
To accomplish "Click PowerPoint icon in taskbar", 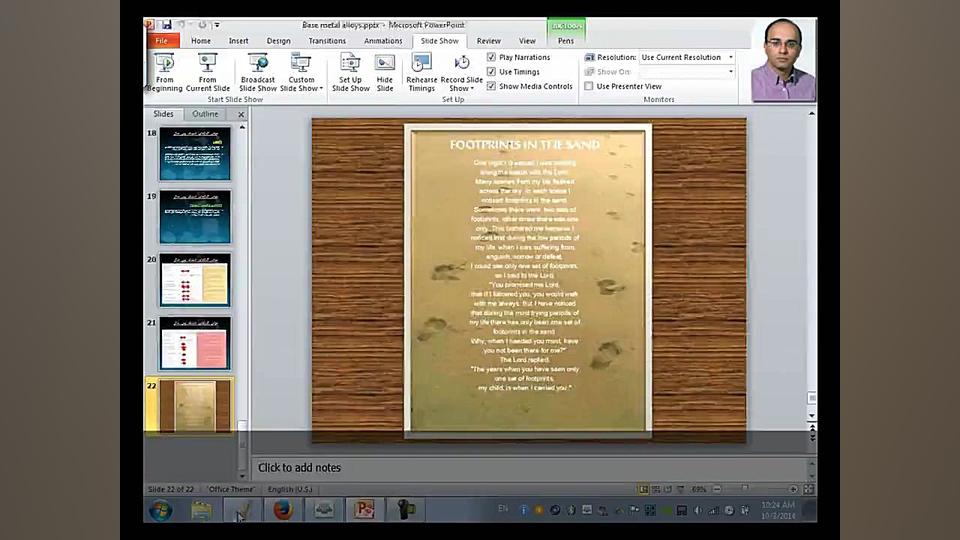I will pos(364,509).
